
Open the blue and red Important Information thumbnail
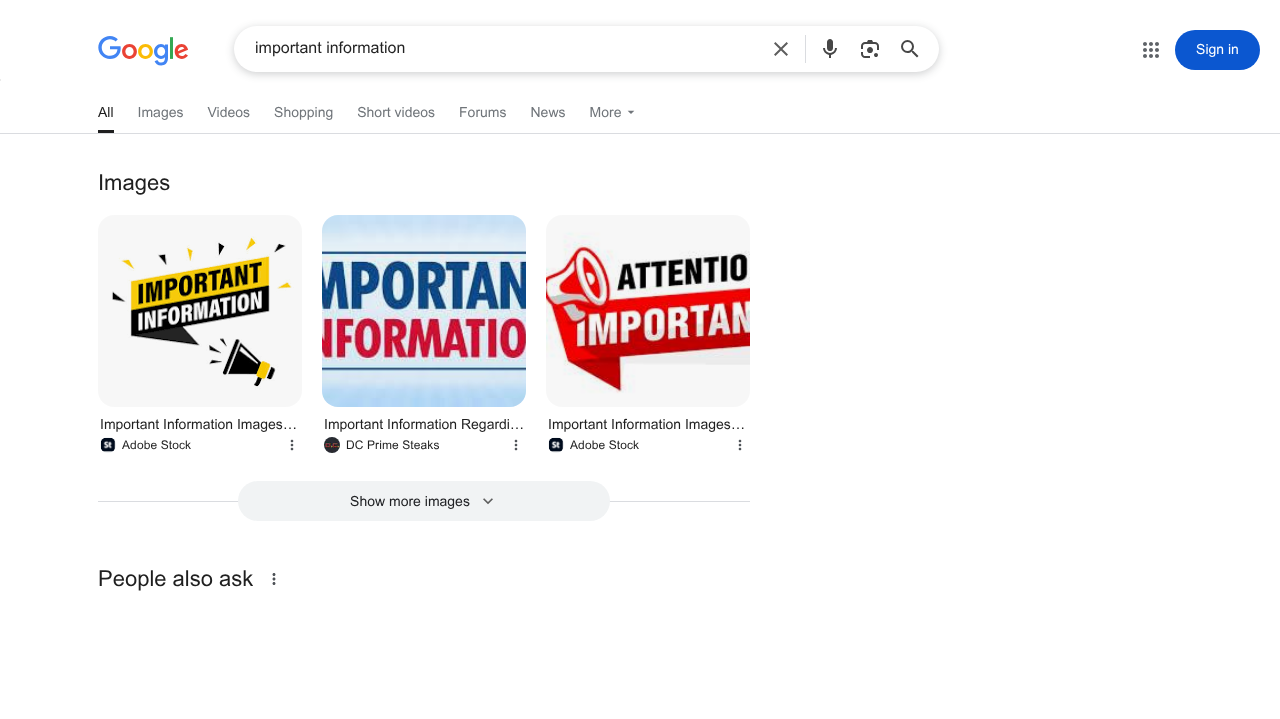424,311
